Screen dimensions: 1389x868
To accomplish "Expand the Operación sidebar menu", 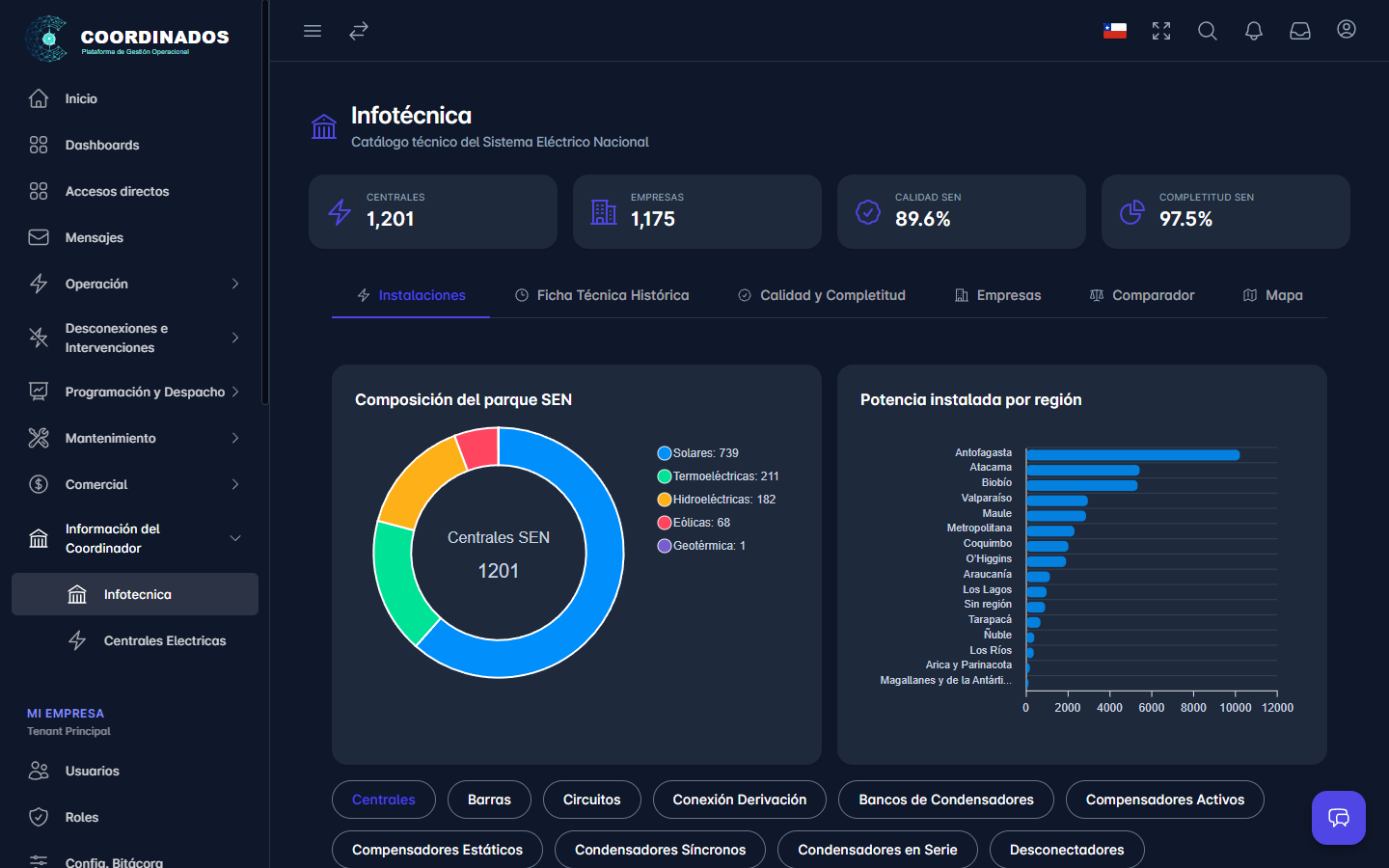I will (x=134, y=284).
